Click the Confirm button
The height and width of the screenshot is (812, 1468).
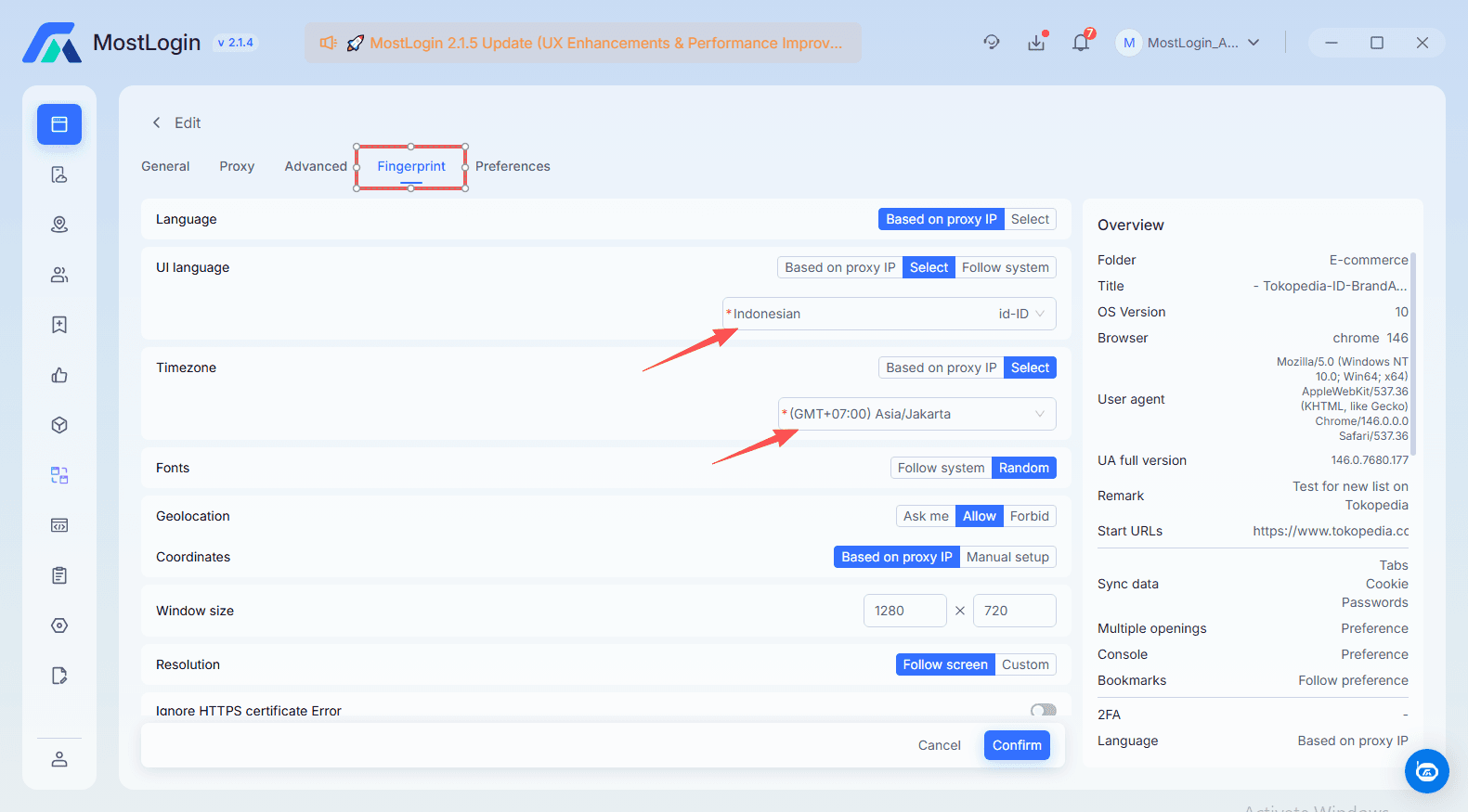click(x=1017, y=745)
